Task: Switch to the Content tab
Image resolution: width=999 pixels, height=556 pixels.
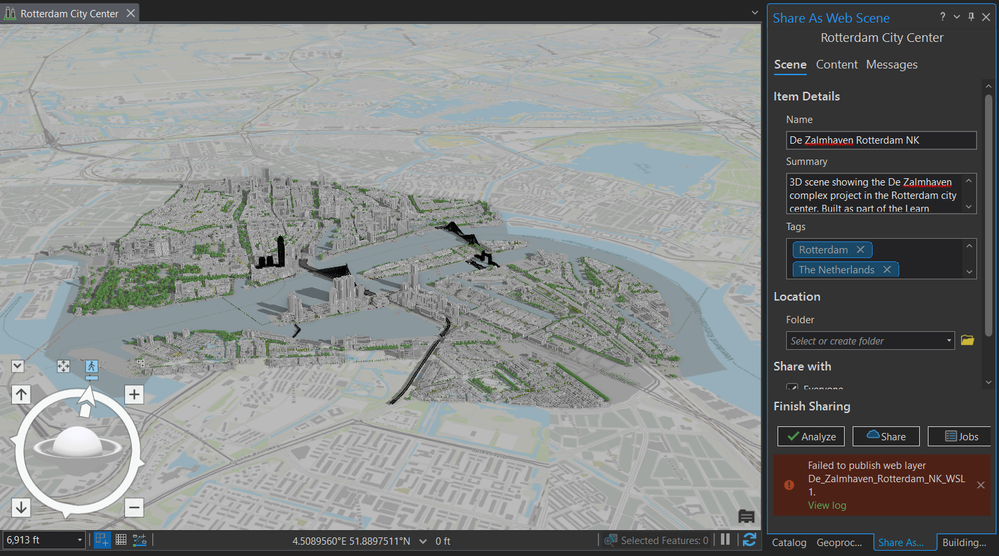Action: [837, 64]
